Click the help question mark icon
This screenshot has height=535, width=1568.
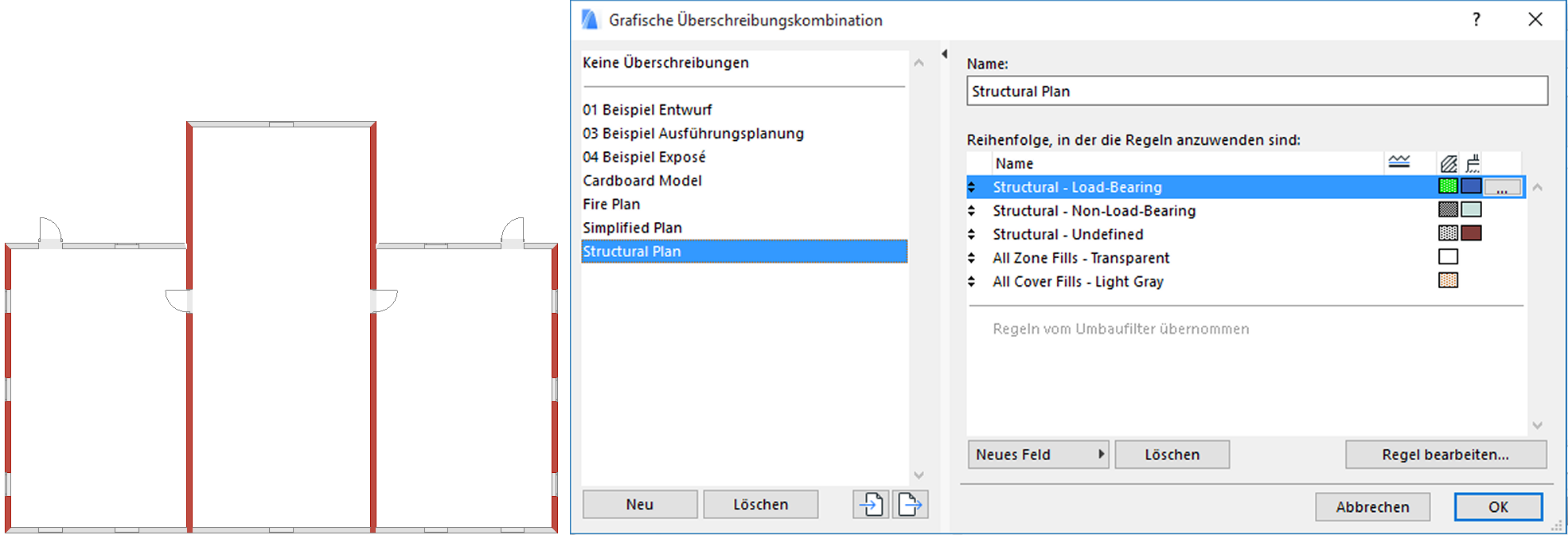point(1476,20)
